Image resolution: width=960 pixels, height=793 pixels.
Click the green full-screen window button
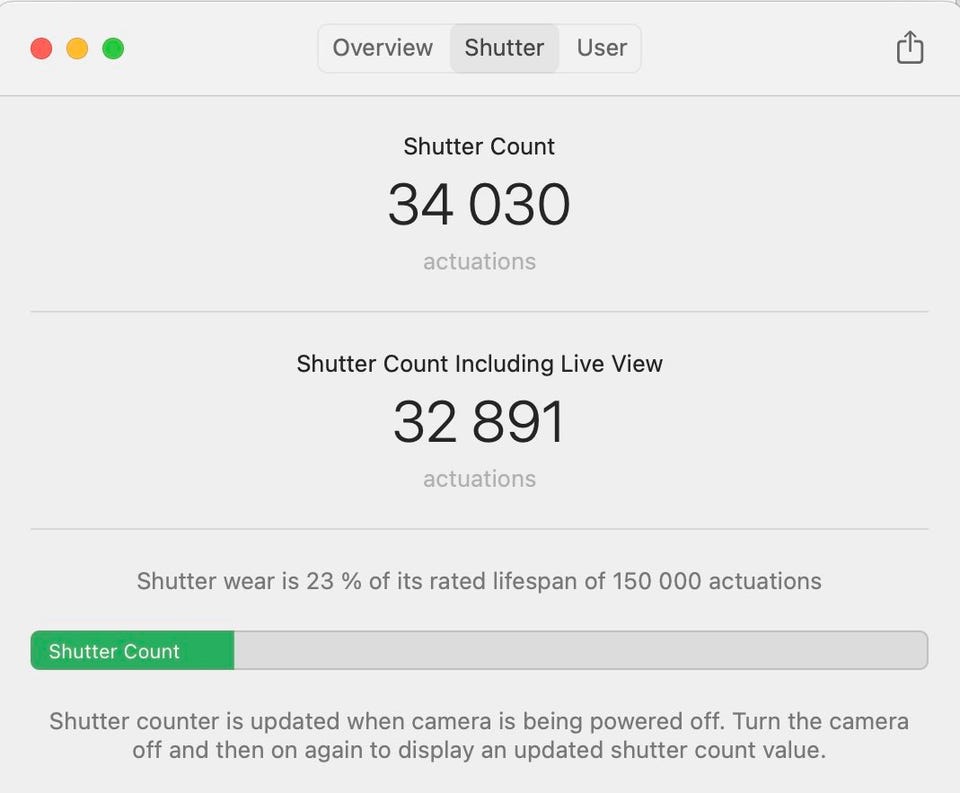click(113, 48)
